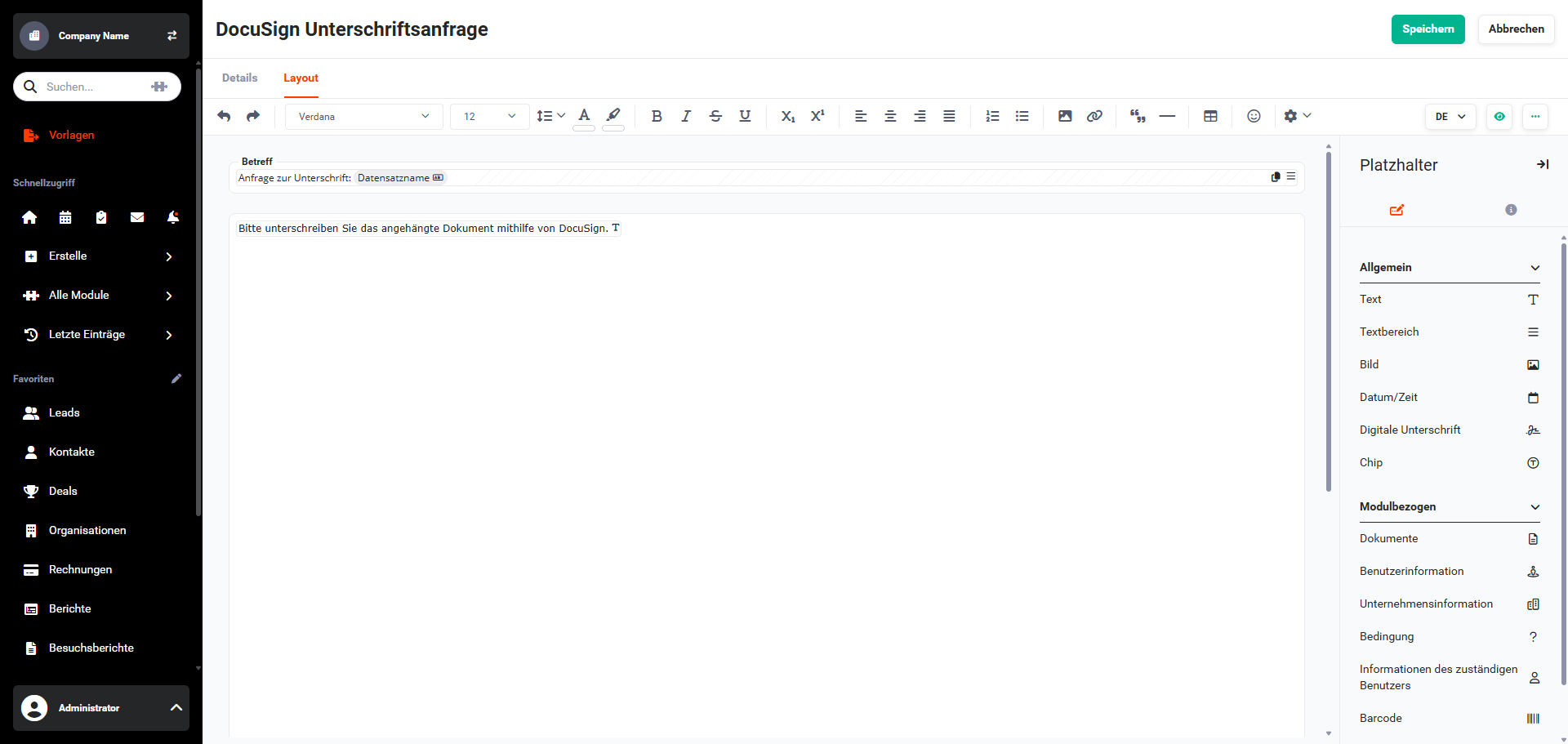Screen dimensions: 1568x744
Task: Add a Datum/Zeit placeholder
Action: coord(1450,398)
